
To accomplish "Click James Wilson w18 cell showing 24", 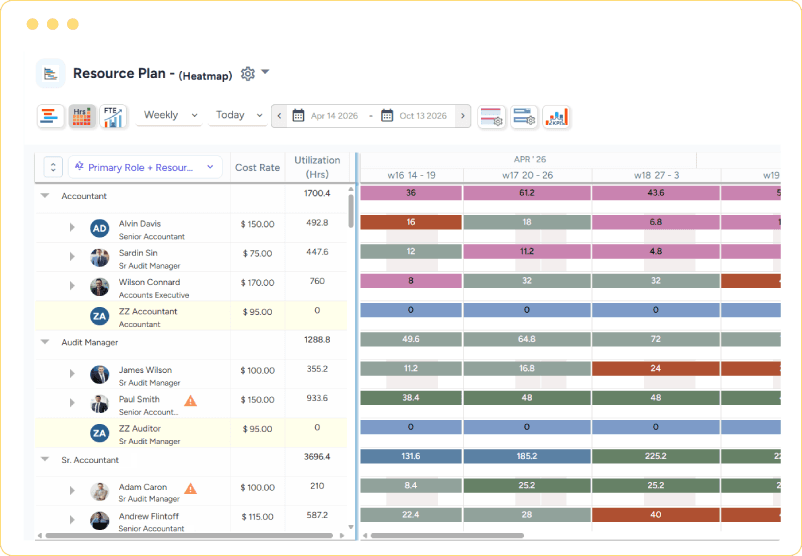I will coord(656,368).
